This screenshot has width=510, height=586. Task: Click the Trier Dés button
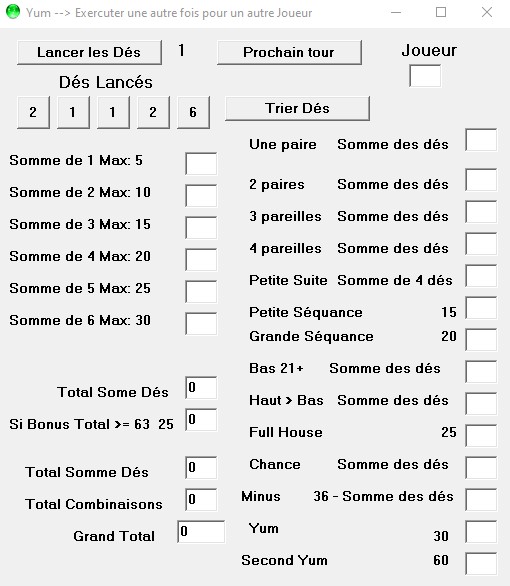click(297, 108)
